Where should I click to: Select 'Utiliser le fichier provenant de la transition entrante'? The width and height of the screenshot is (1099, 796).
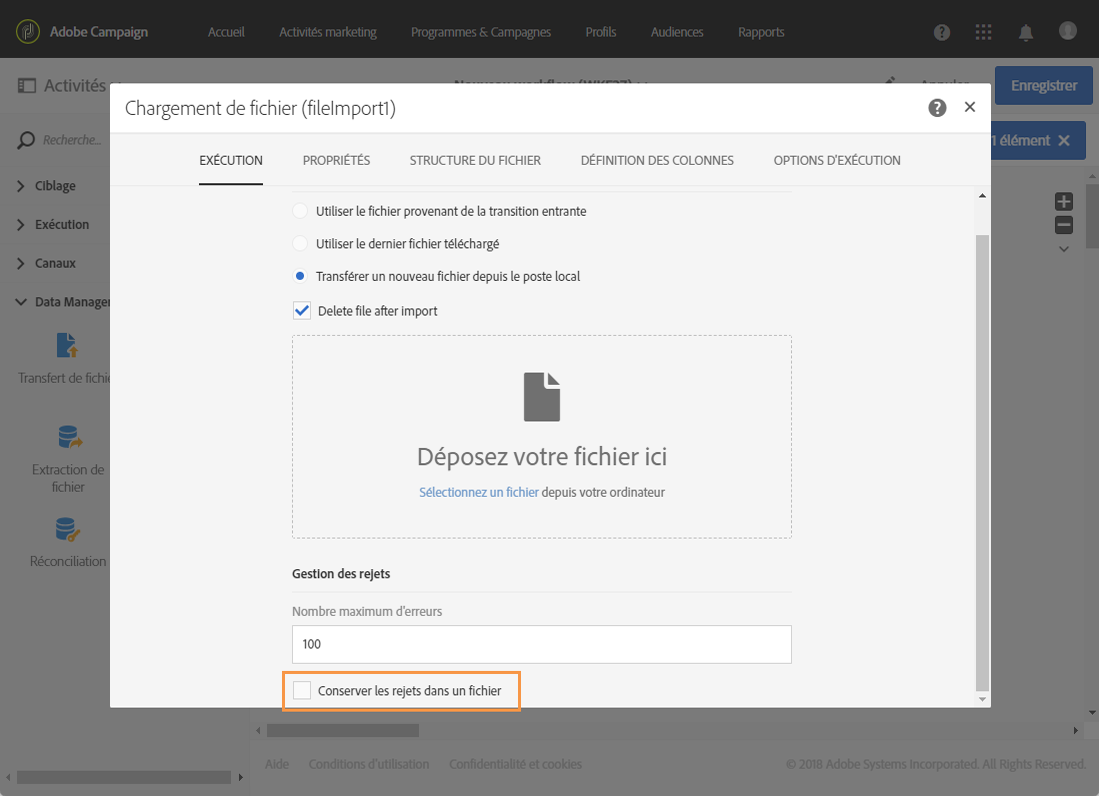[x=300, y=211]
